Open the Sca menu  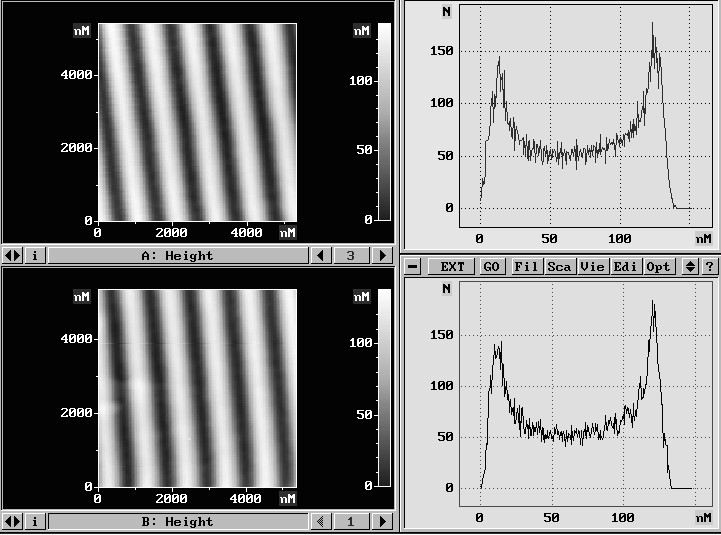559,267
